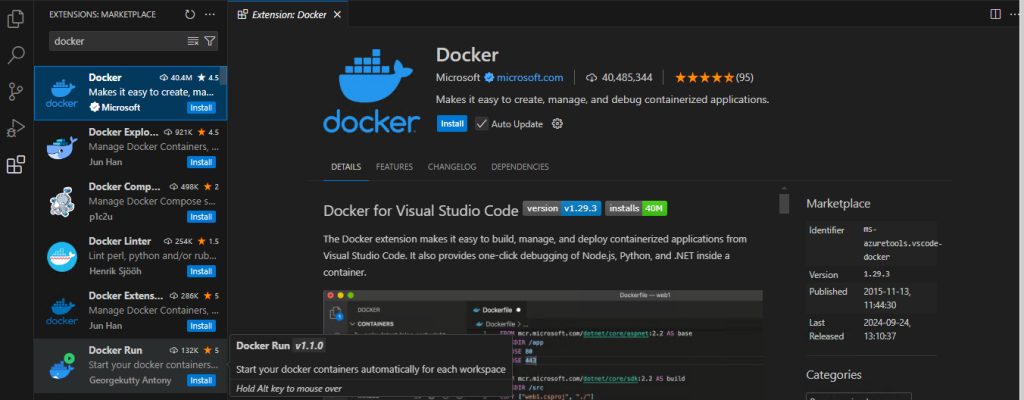Click the extensions list scrollbar thumb
This screenshot has height=400, width=1024.
click(224, 76)
